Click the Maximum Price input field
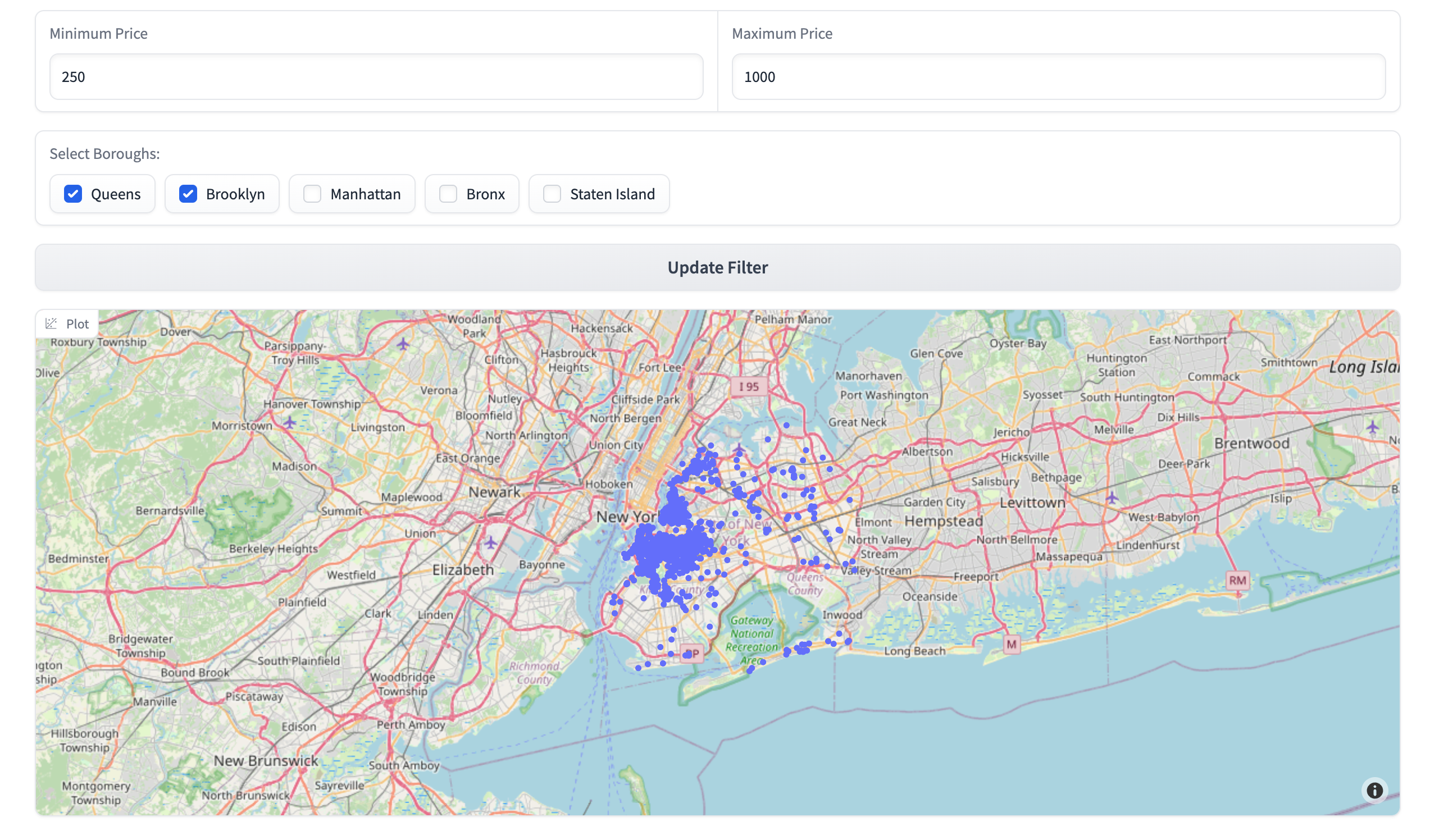This screenshot has width=1430, height=840. [x=1058, y=76]
